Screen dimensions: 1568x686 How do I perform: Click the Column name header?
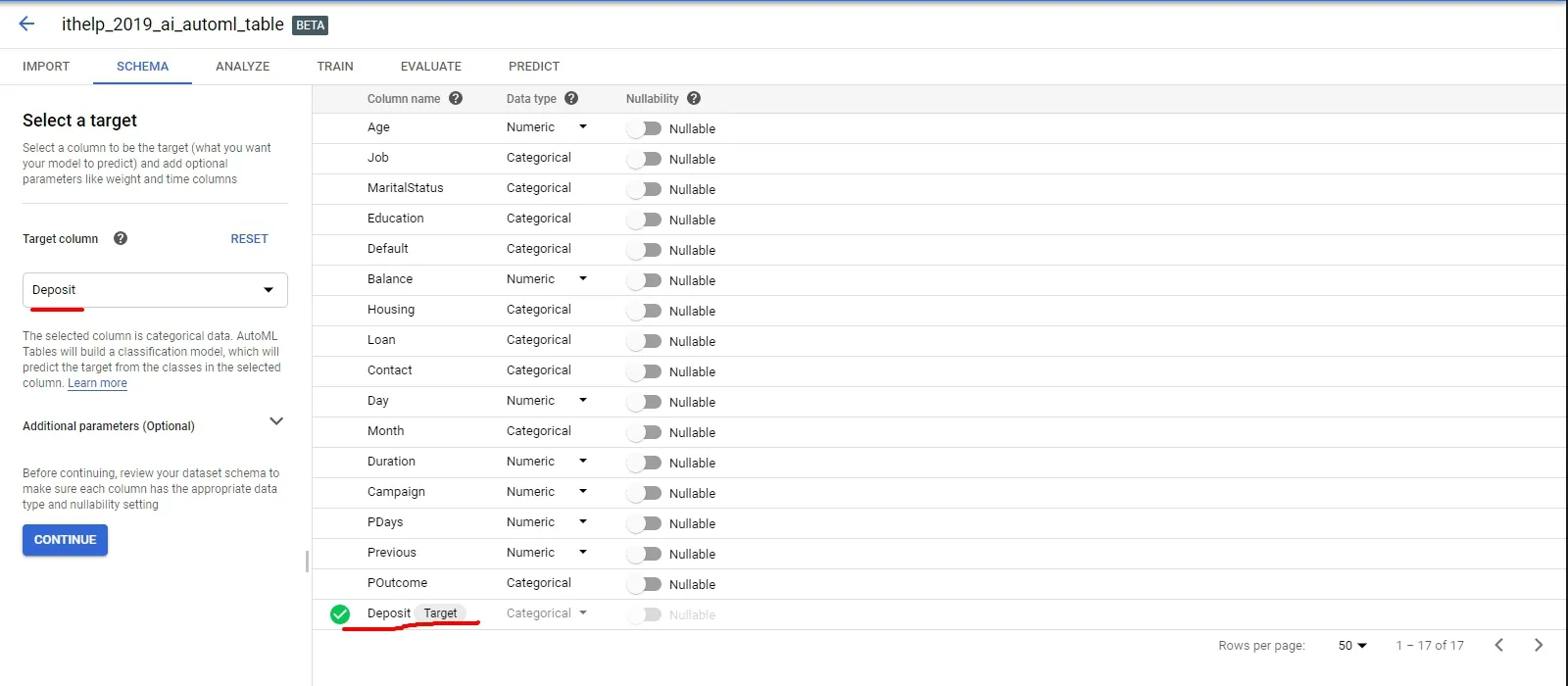coord(404,99)
